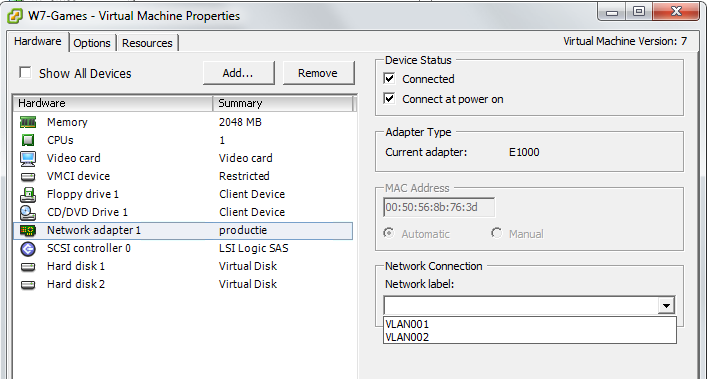Open the Network label dropdown arrow

coord(666,306)
